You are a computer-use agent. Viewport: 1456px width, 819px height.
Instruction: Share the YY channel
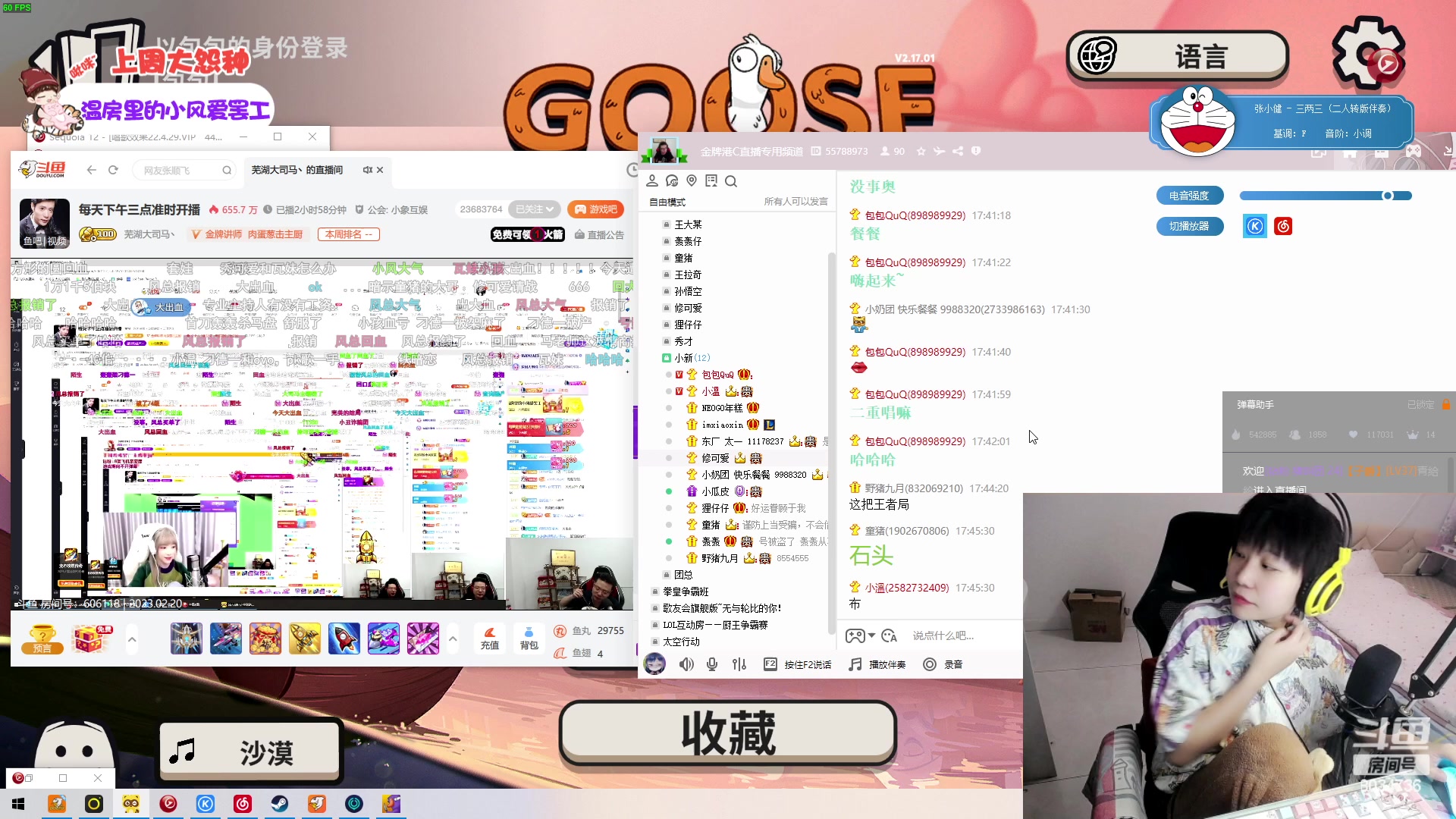(x=958, y=152)
